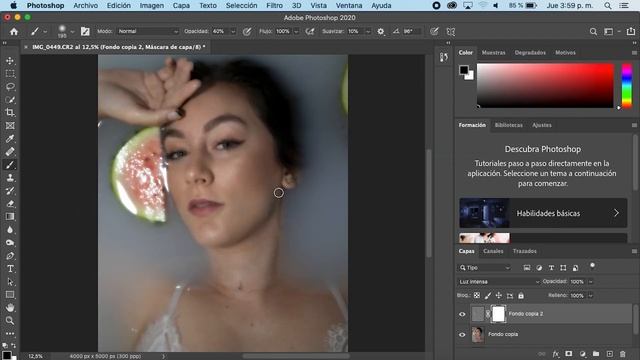The image size is (640, 360).
Task: Select the Eraser tool
Action: tap(10, 204)
